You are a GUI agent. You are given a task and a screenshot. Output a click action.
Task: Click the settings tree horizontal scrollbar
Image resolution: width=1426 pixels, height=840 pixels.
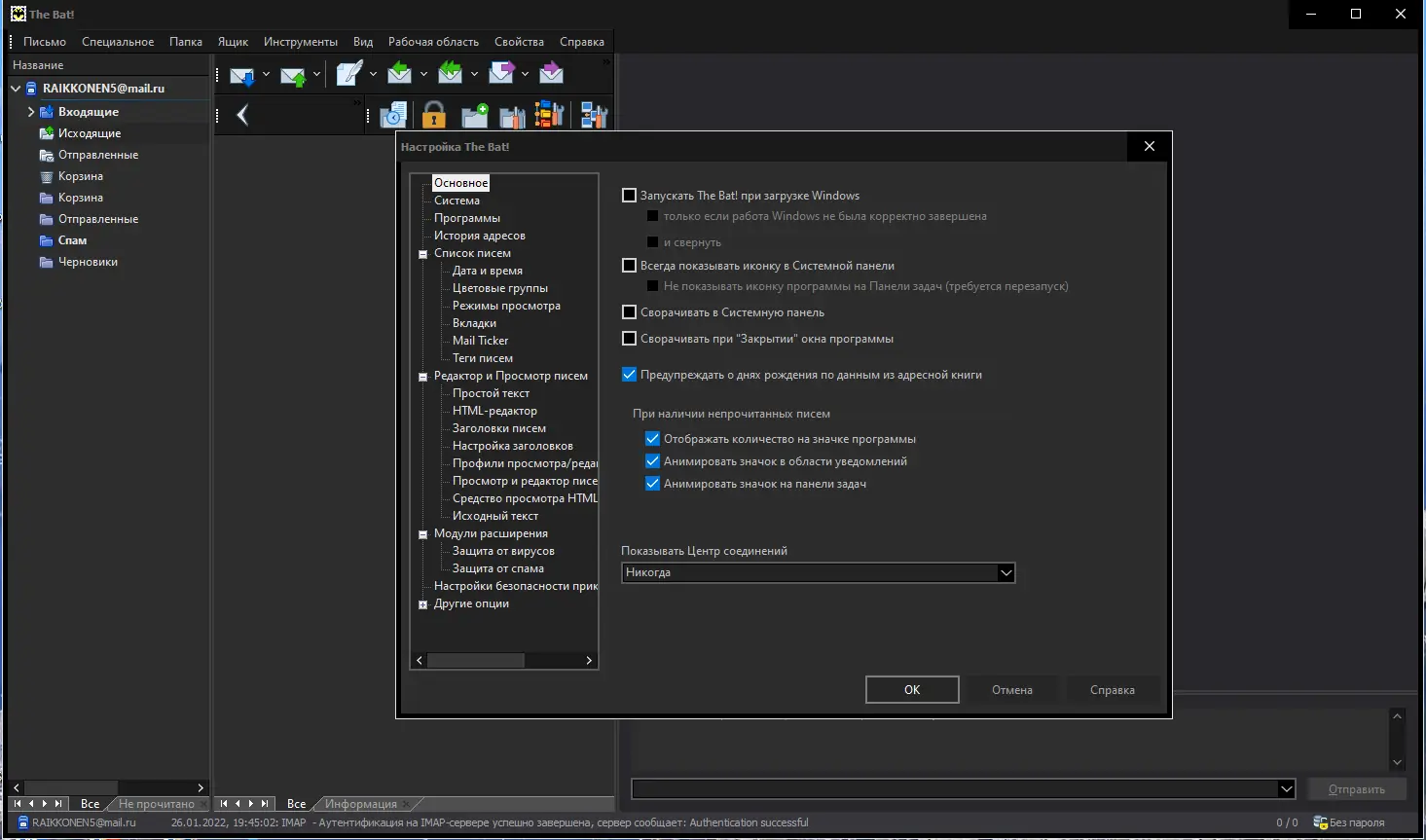[475, 661]
